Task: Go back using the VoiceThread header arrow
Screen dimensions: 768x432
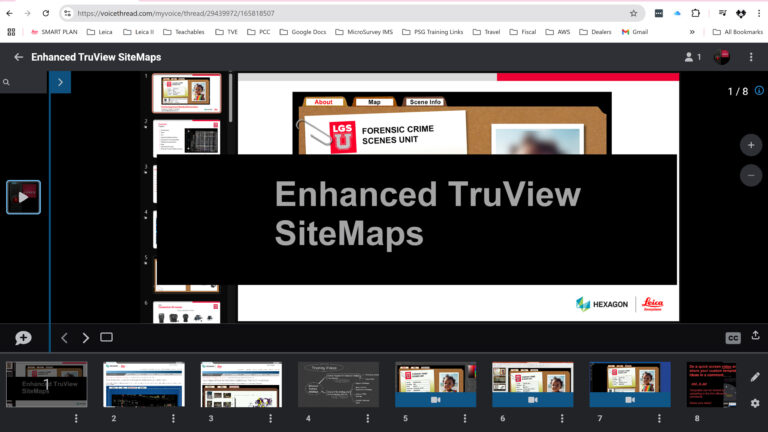Action: (x=18, y=57)
